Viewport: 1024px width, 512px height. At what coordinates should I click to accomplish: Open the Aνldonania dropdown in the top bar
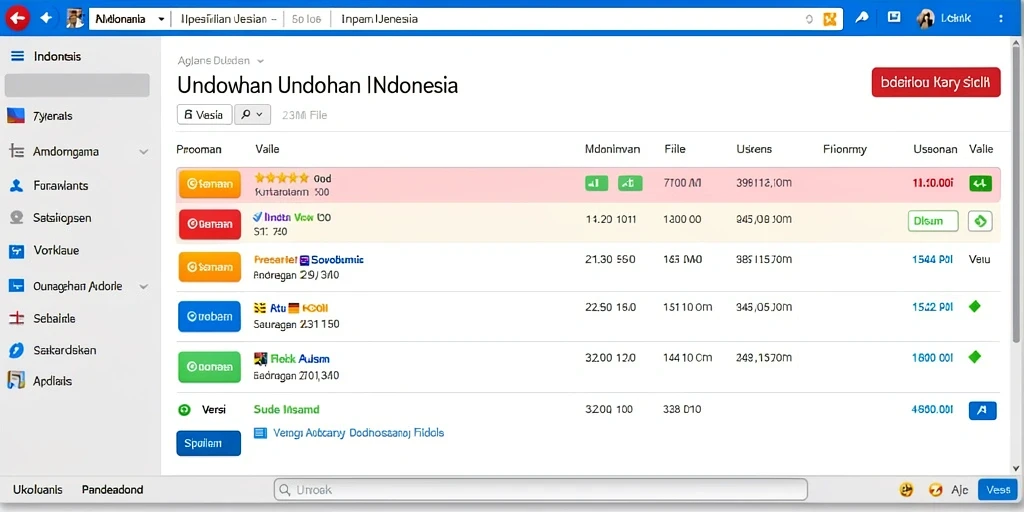pos(129,19)
